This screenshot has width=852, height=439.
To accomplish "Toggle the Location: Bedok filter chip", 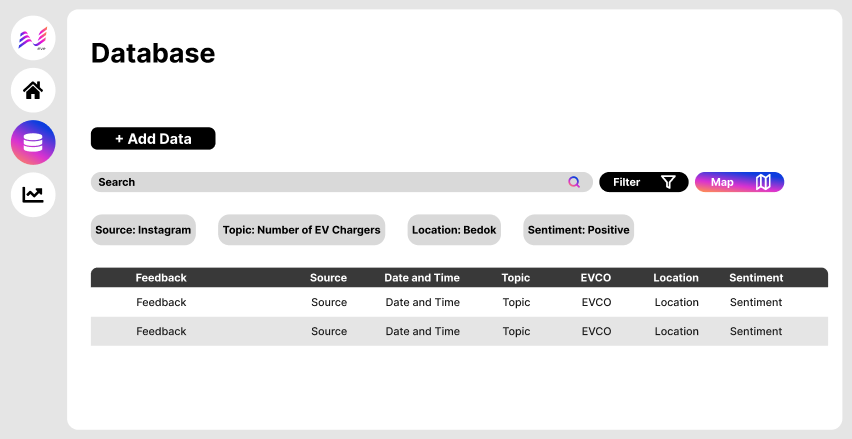I will [453, 230].
